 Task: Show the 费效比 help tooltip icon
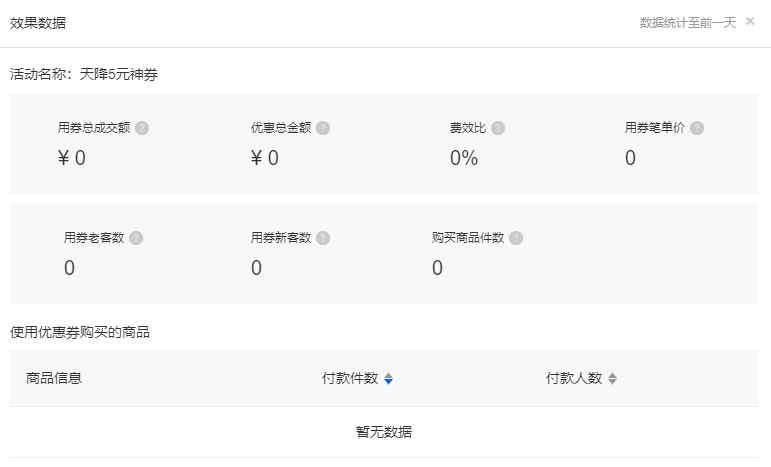tap(498, 128)
